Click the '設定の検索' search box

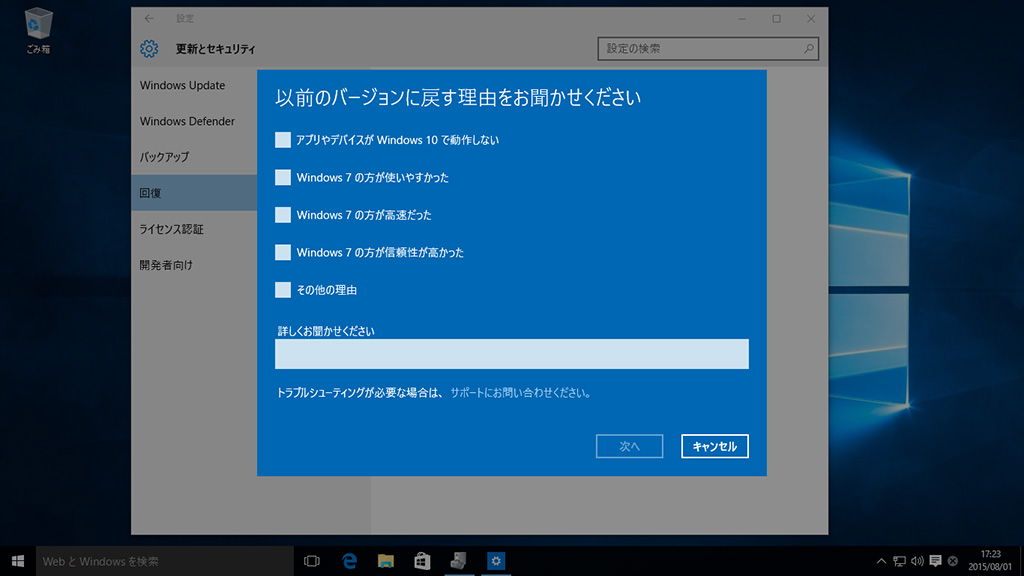click(x=708, y=48)
